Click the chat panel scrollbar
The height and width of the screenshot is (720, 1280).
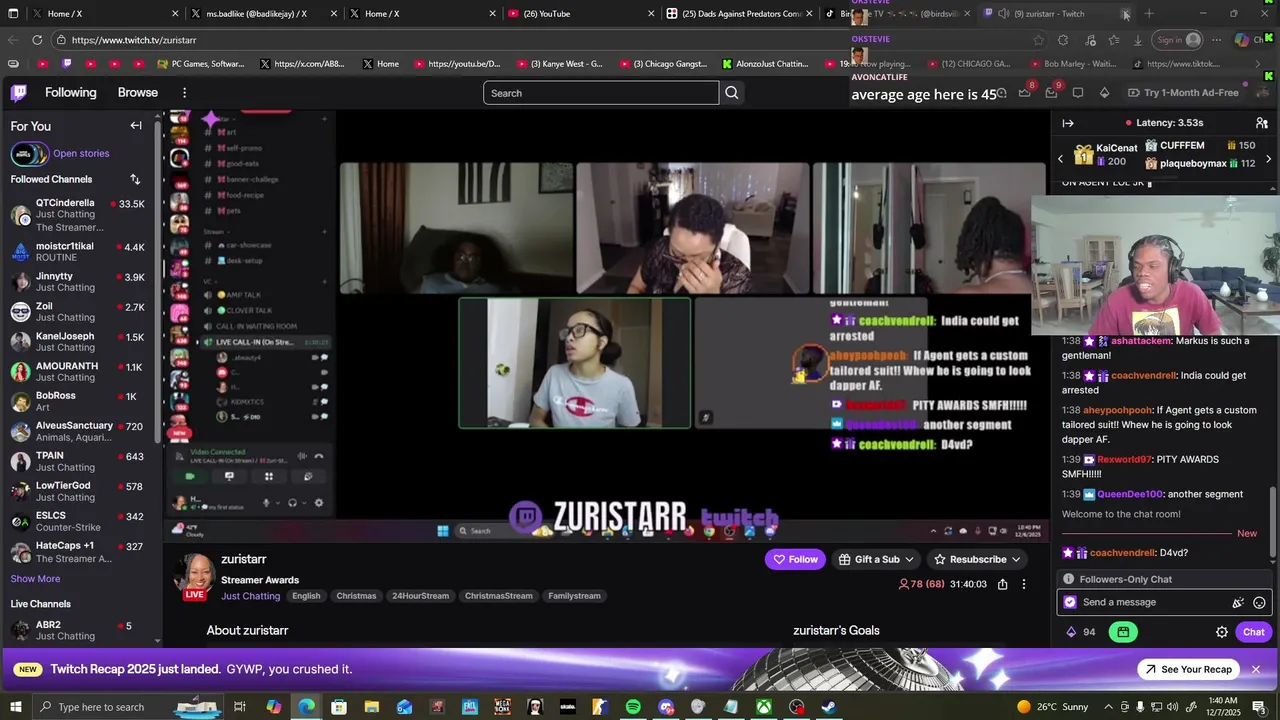click(1273, 520)
